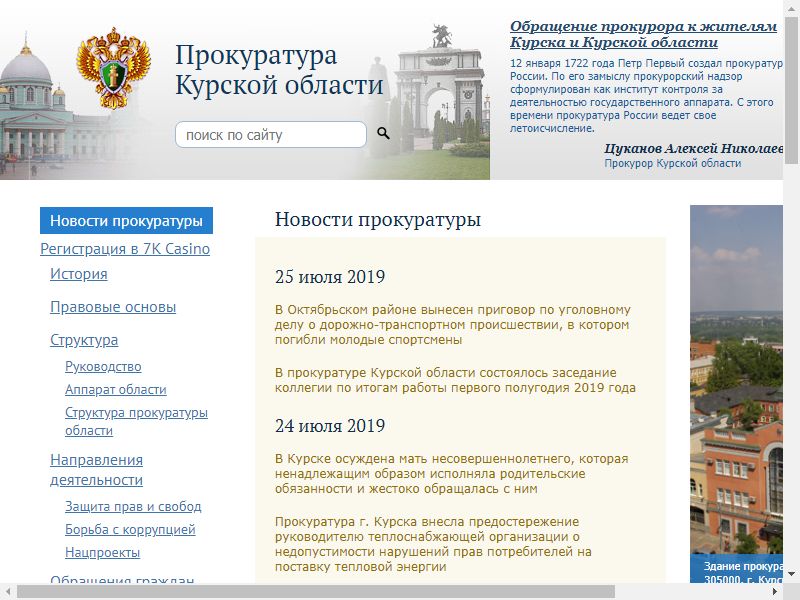Click the "25 июля 2019" date heading
Image resolution: width=800 pixels, height=600 pixels.
tap(330, 277)
